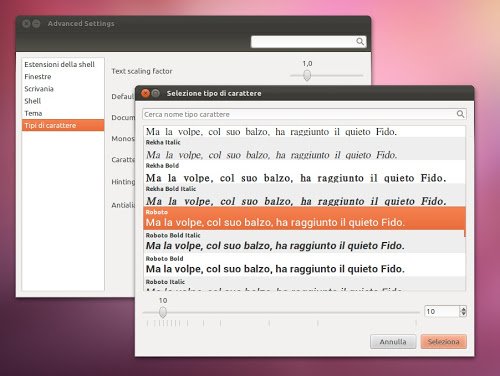500x376 pixels.
Task: Click the Annulla button
Action: tap(393, 342)
